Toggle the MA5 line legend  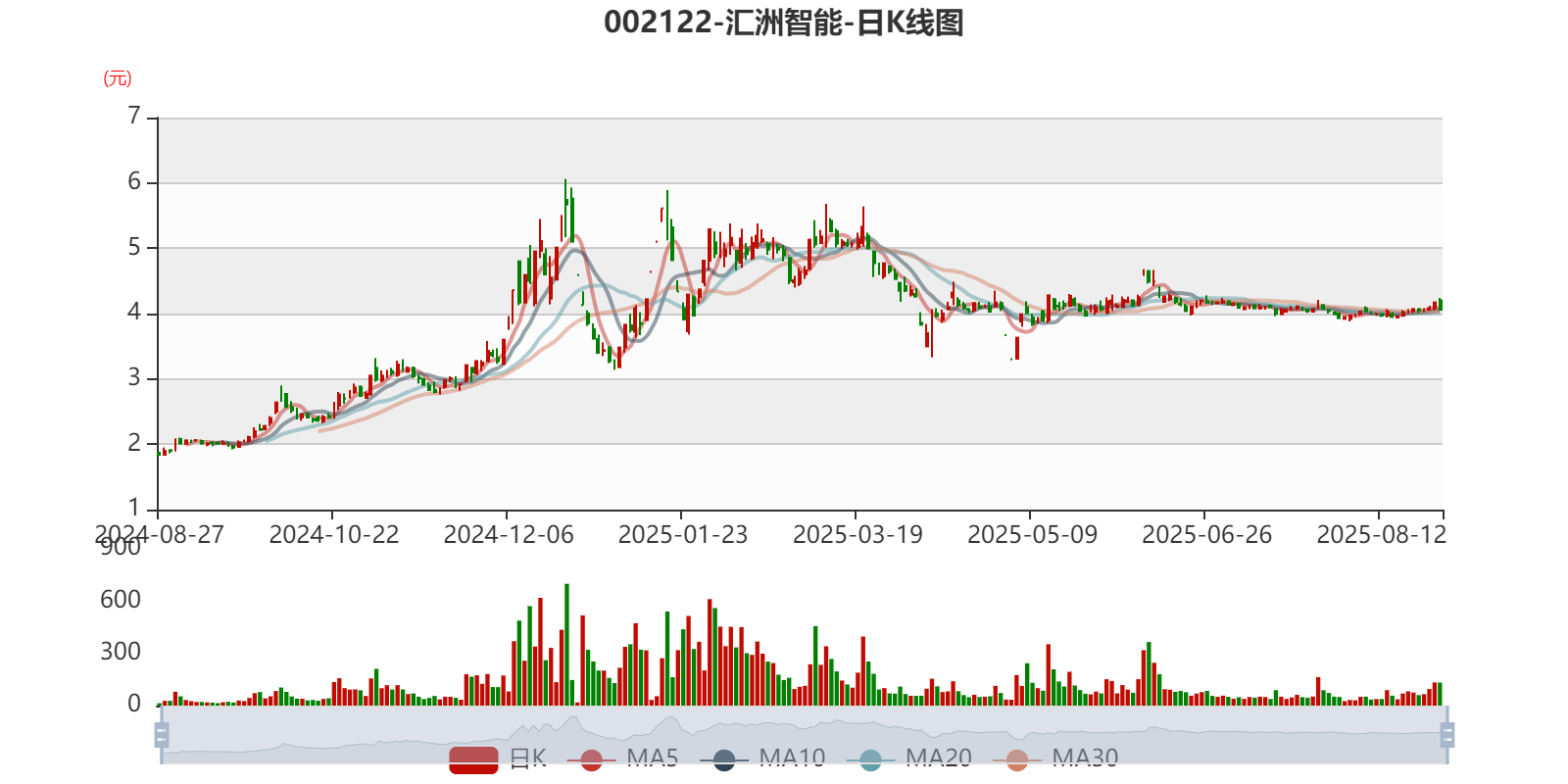click(x=629, y=759)
